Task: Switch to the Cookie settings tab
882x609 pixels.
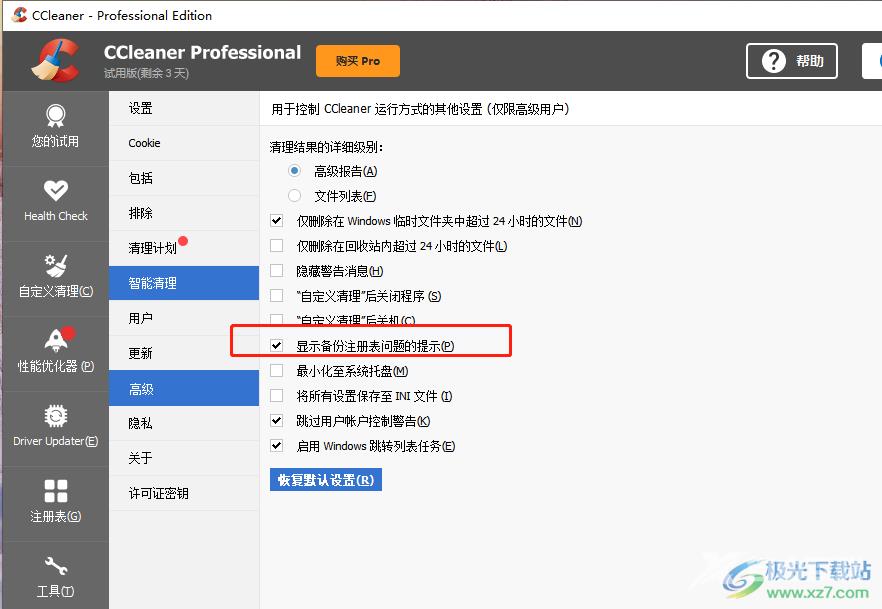Action: coord(145,143)
